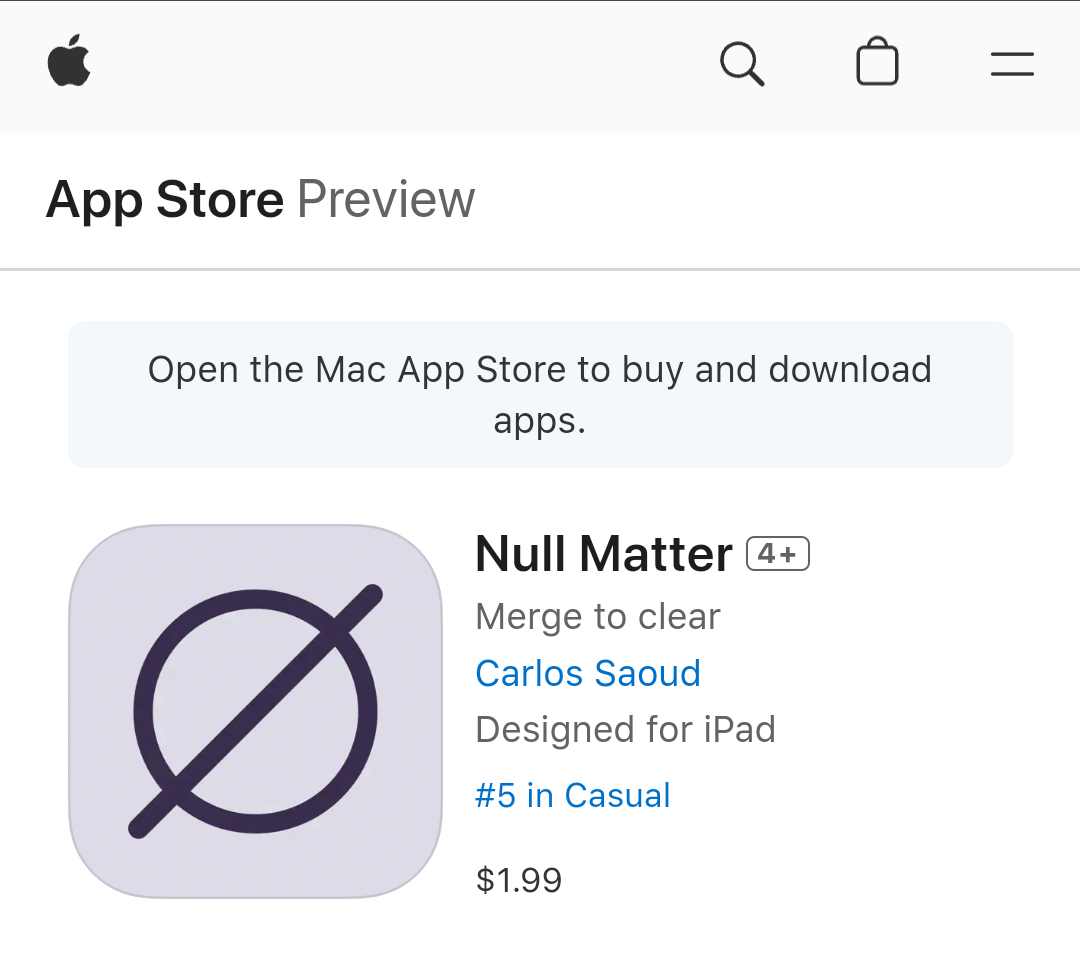Click the empty navigation bar area beside the Apple logo
This screenshot has height=964, width=1080.
pyautogui.click(x=399, y=66)
